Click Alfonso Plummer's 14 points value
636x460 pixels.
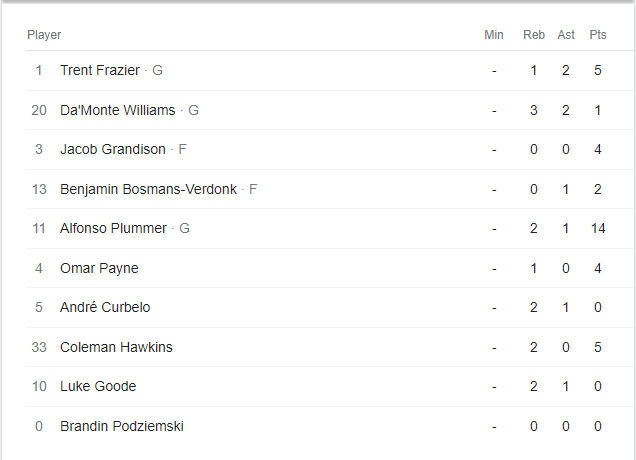pos(598,228)
